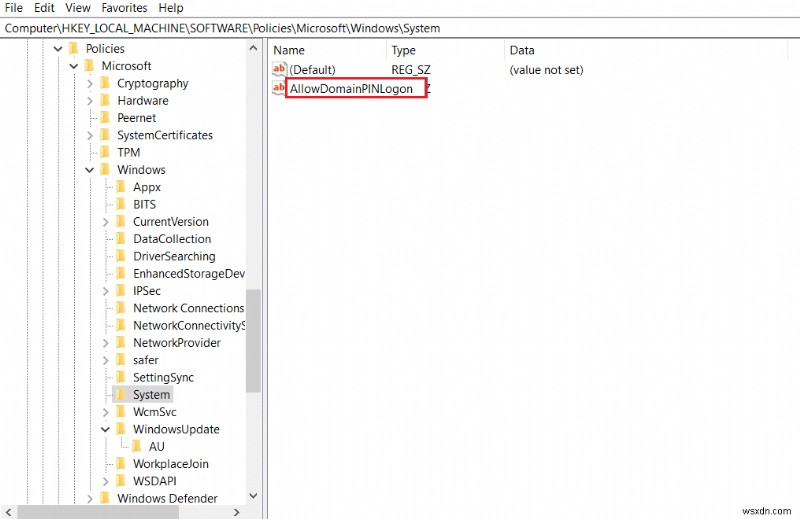Open the Favorites menu

124,8
